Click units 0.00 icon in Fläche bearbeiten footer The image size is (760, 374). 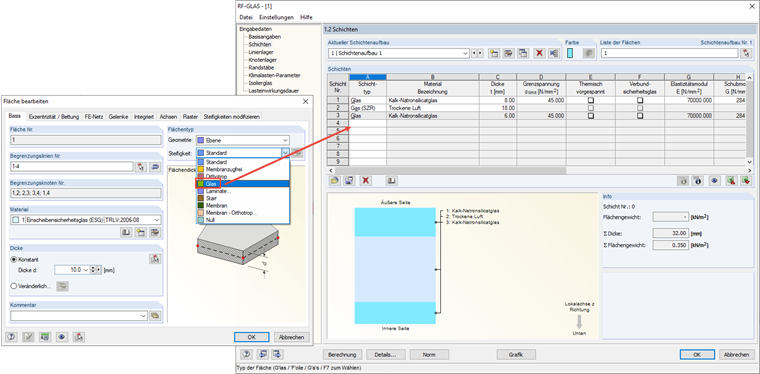[46, 337]
